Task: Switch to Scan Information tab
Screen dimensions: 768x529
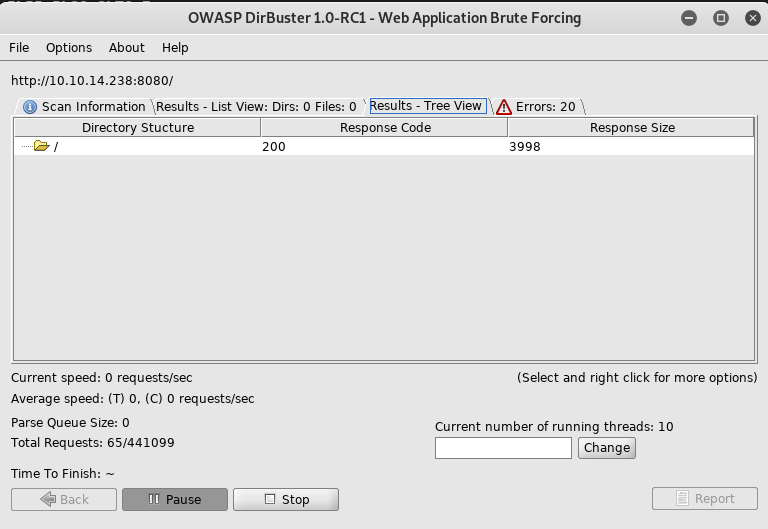Action: tap(92, 107)
